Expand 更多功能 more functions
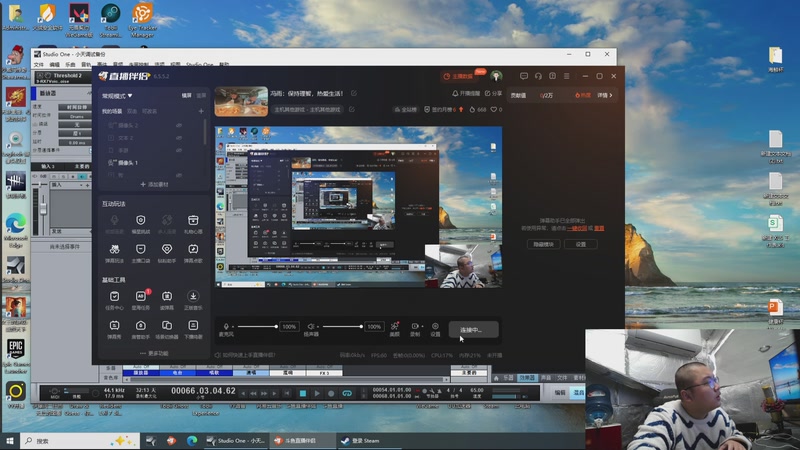 [x=154, y=353]
